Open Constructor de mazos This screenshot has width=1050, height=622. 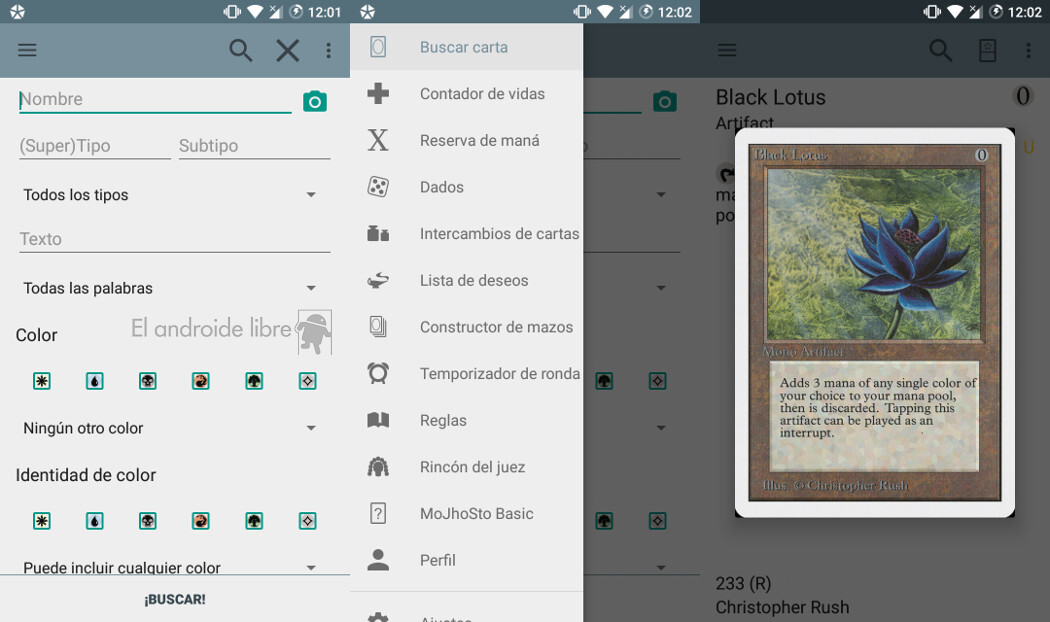pos(467,327)
